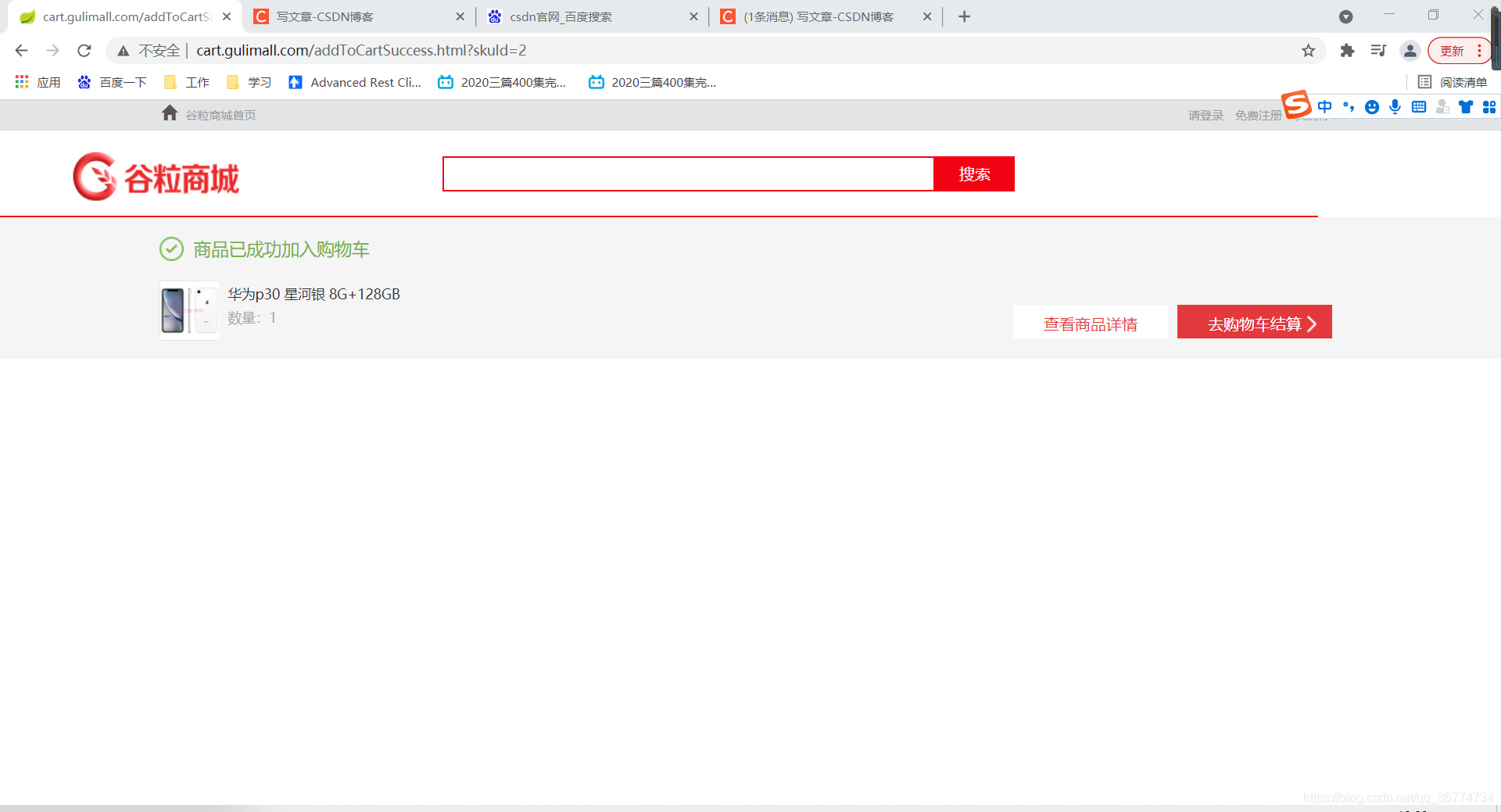
Task: Go to 谷粒商城首页 link
Action: pos(220,116)
